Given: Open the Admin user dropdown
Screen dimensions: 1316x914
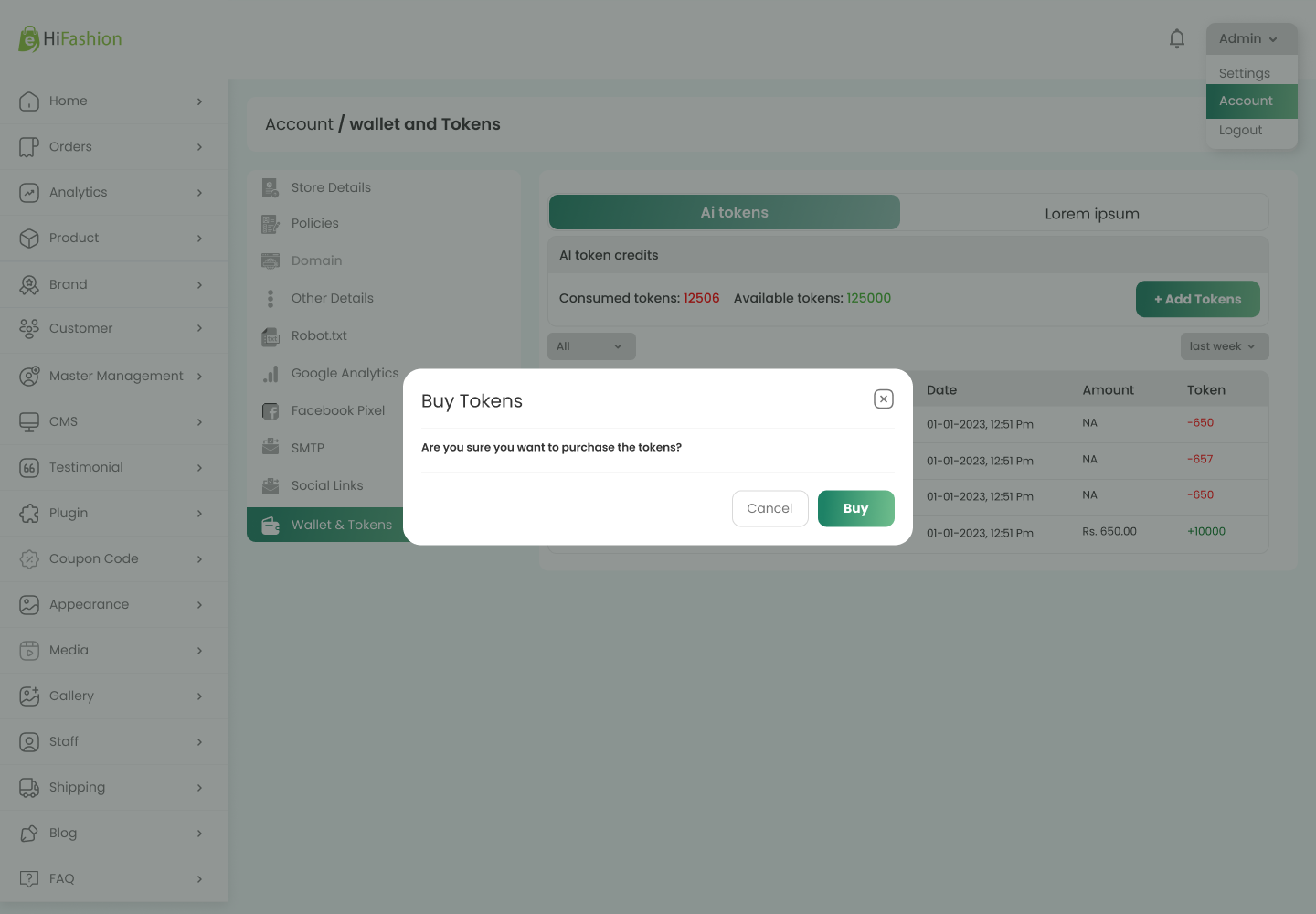Looking at the screenshot, I should [1251, 38].
